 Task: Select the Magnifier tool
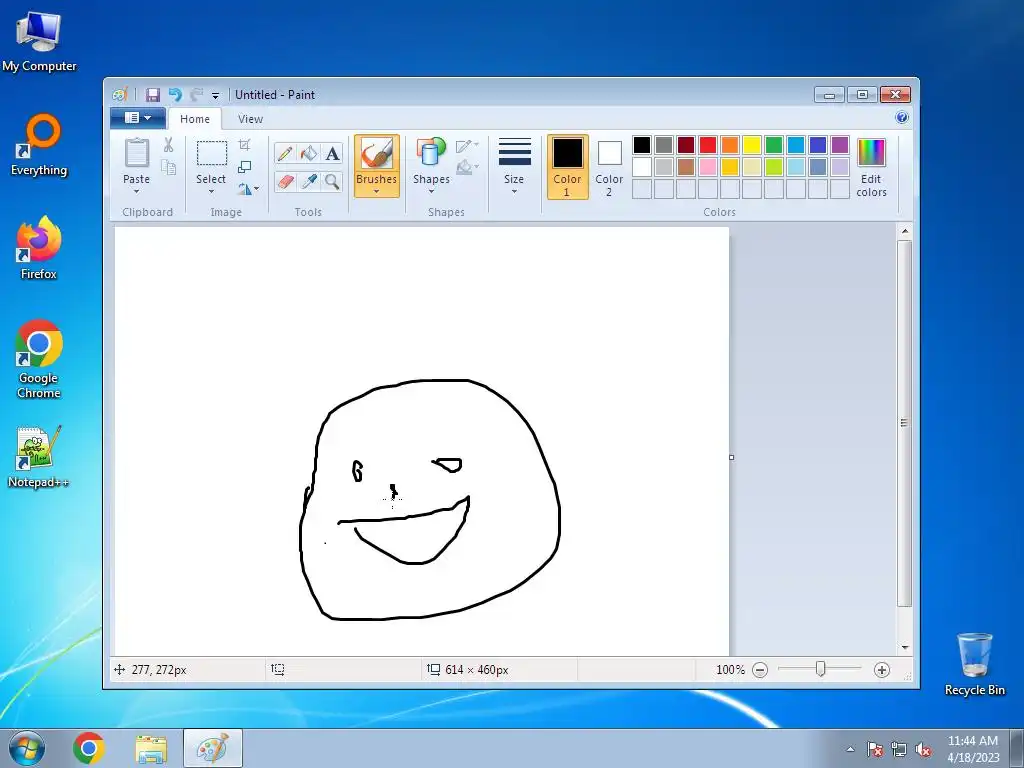click(x=332, y=181)
